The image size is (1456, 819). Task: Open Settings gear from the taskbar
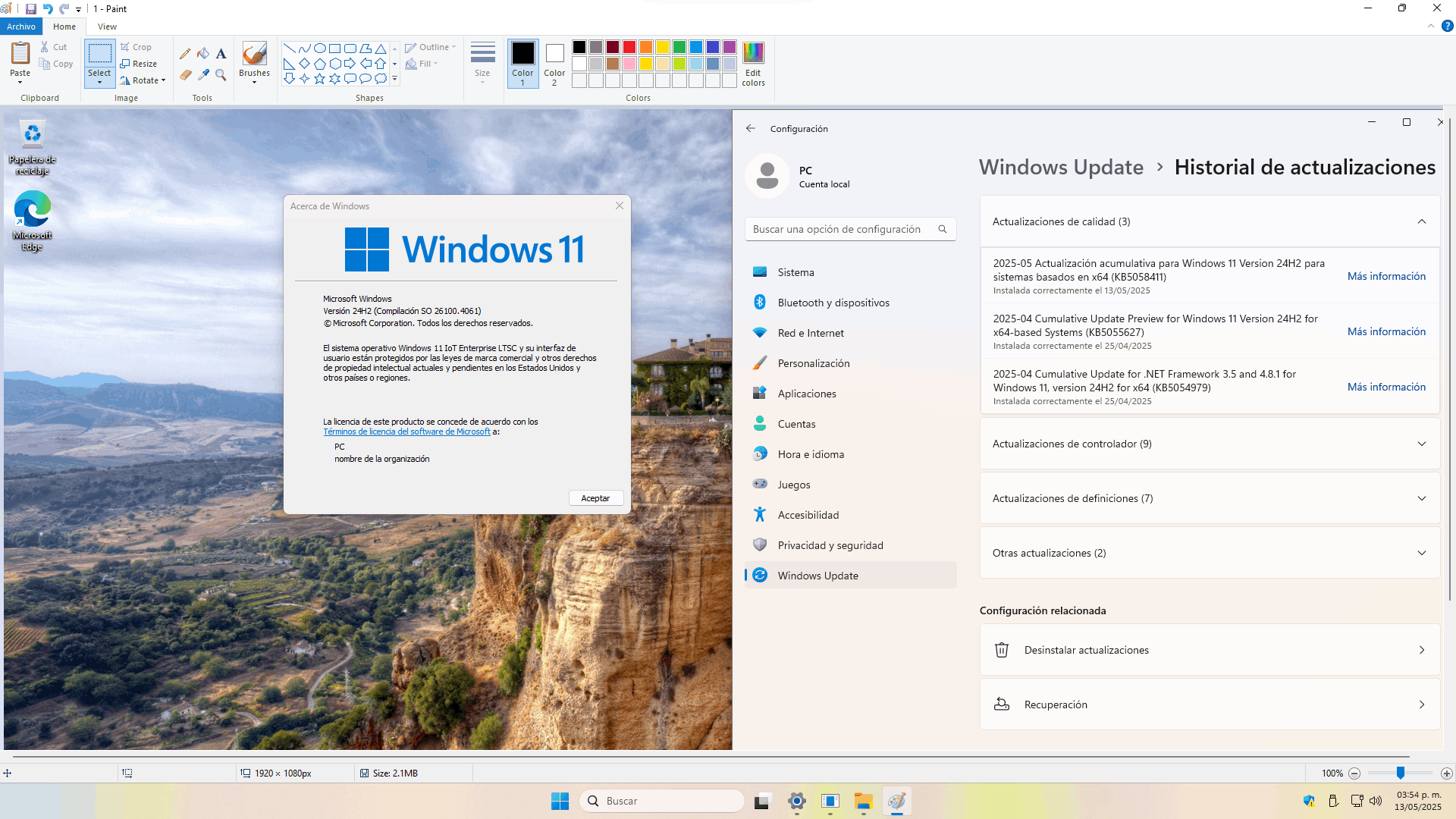(x=796, y=801)
